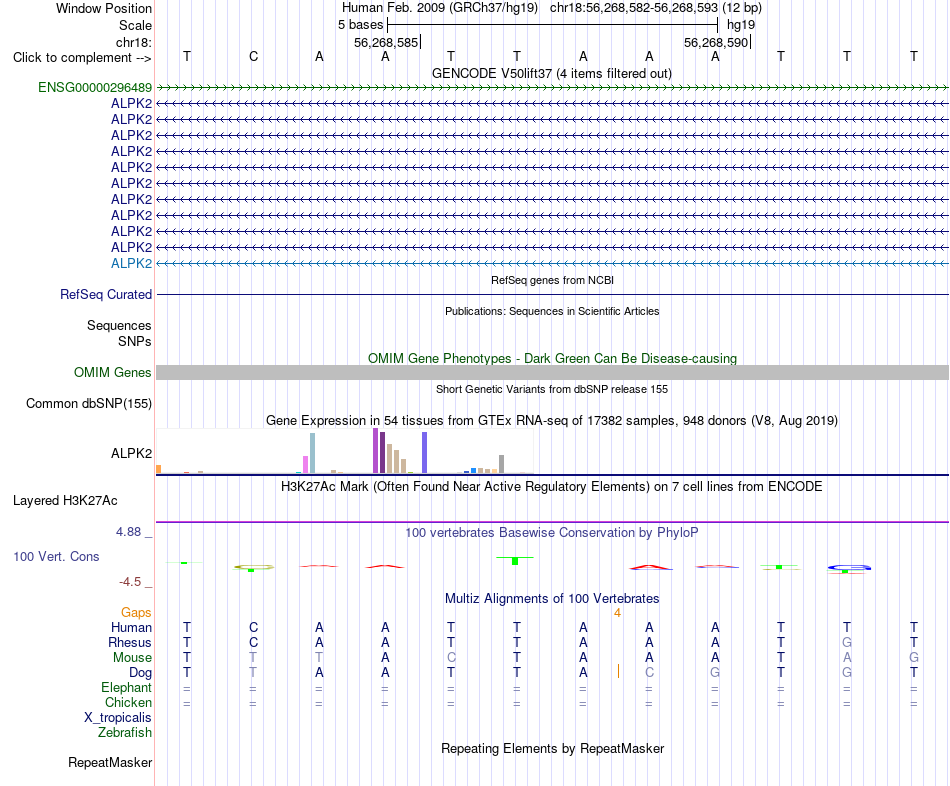Screen dimensions: 950x786
Task: Click the blue PhyloP logo glyph
Action: (x=849, y=568)
